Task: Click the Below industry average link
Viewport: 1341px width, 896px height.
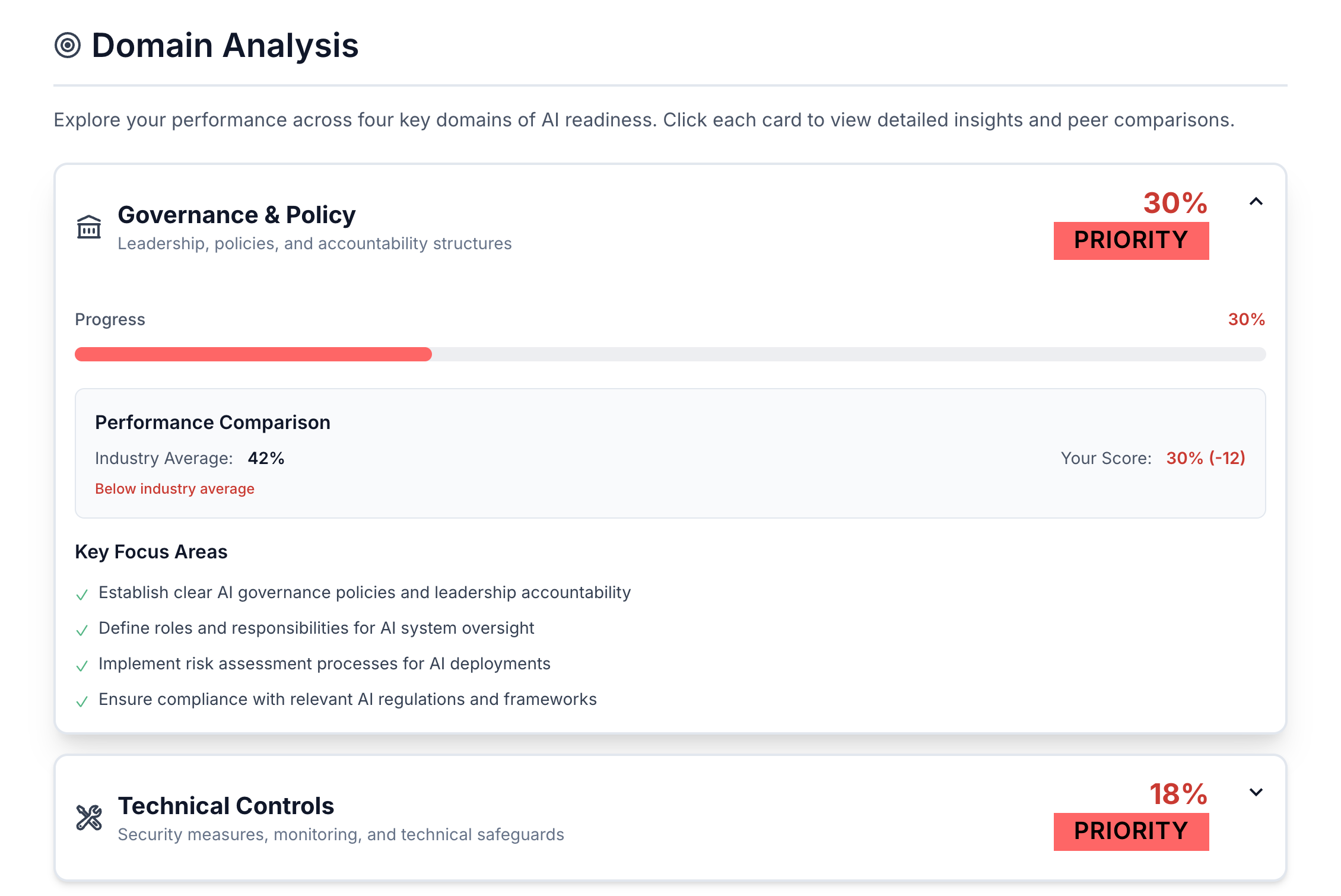Action: pos(174,488)
